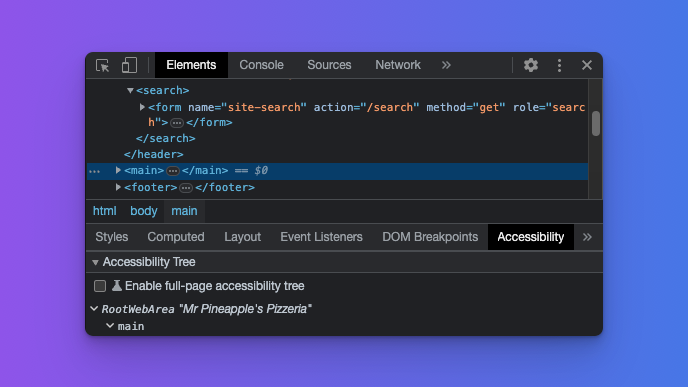The width and height of the screenshot is (688, 387).
Task: Switch to the Console tab
Action: coord(262,65)
